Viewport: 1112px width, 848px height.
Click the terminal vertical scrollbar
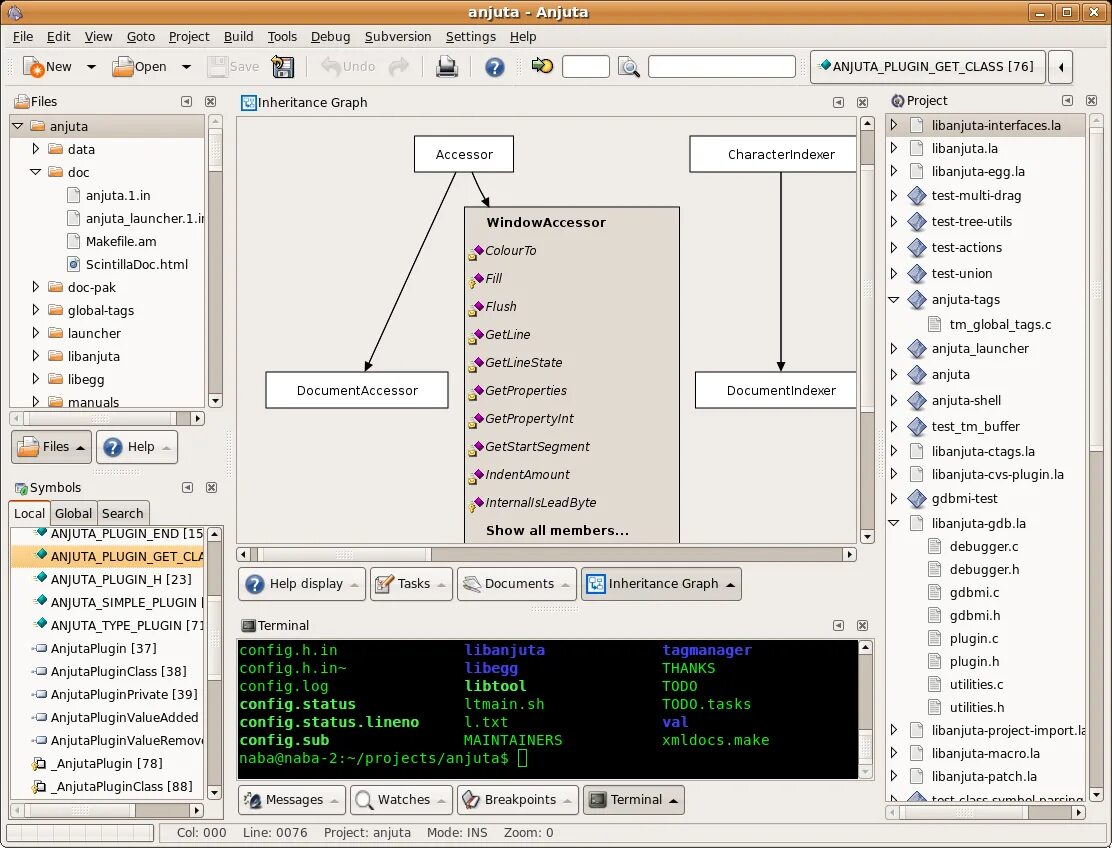[865, 709]
